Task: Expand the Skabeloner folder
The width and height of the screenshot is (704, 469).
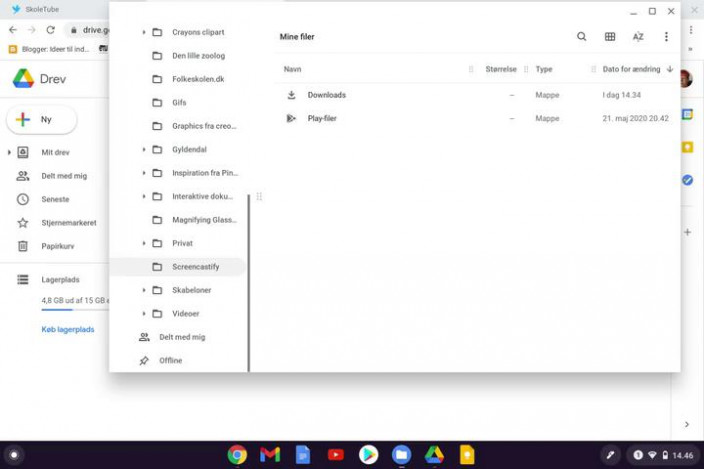Action: 144,290
